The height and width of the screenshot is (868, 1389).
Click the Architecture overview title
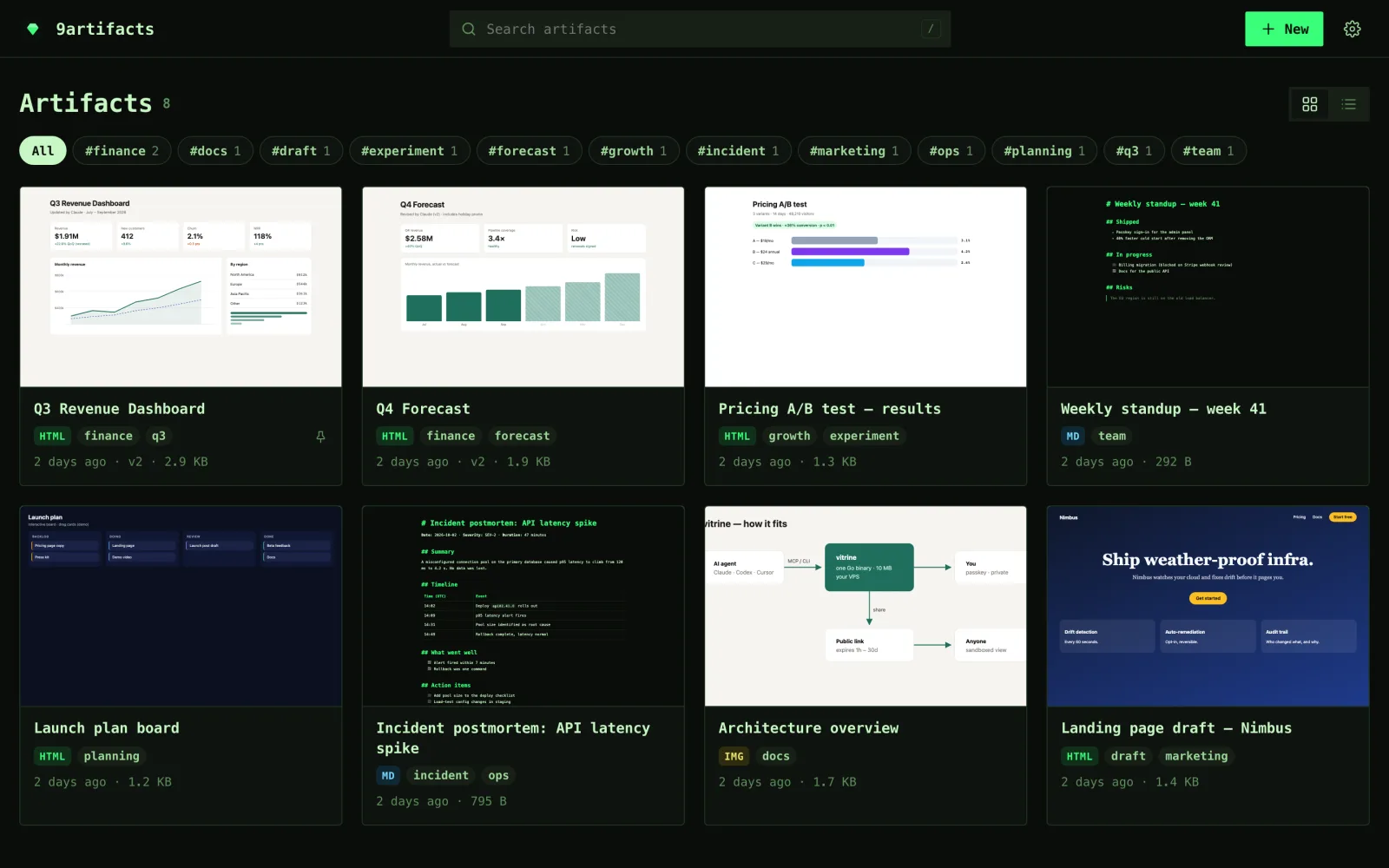click(x=808, y=728)
